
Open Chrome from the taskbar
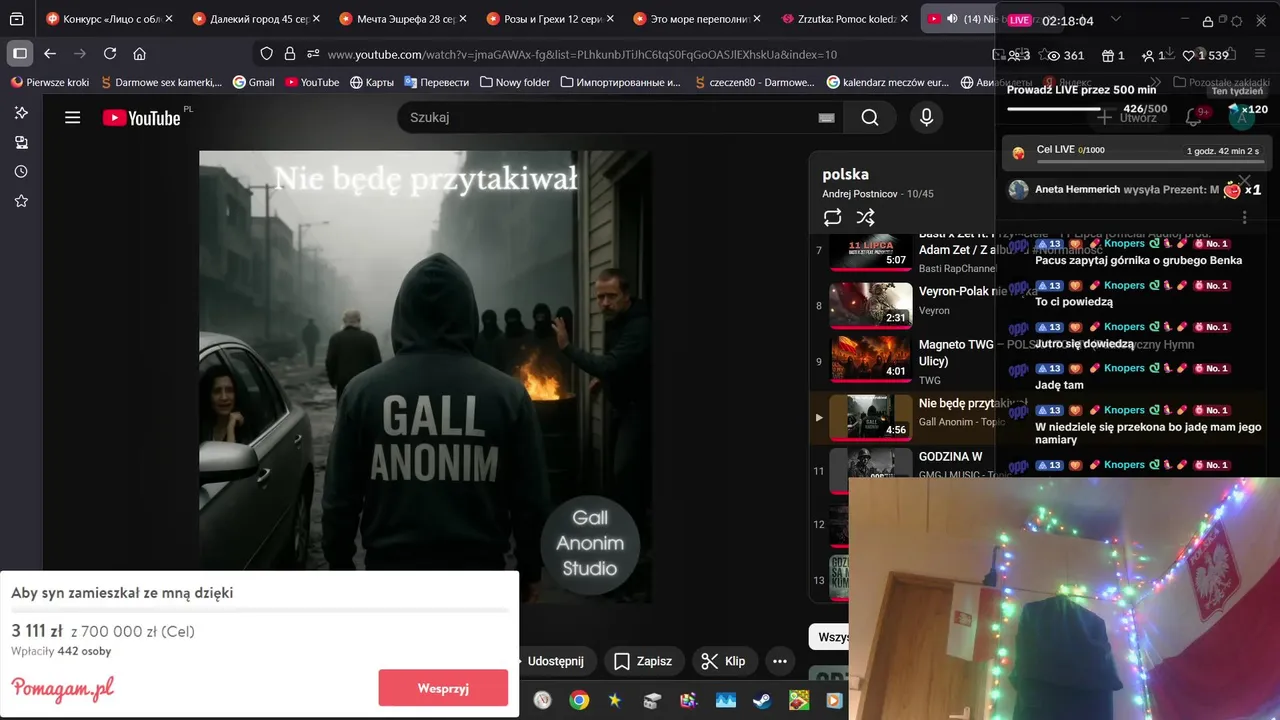579,700
